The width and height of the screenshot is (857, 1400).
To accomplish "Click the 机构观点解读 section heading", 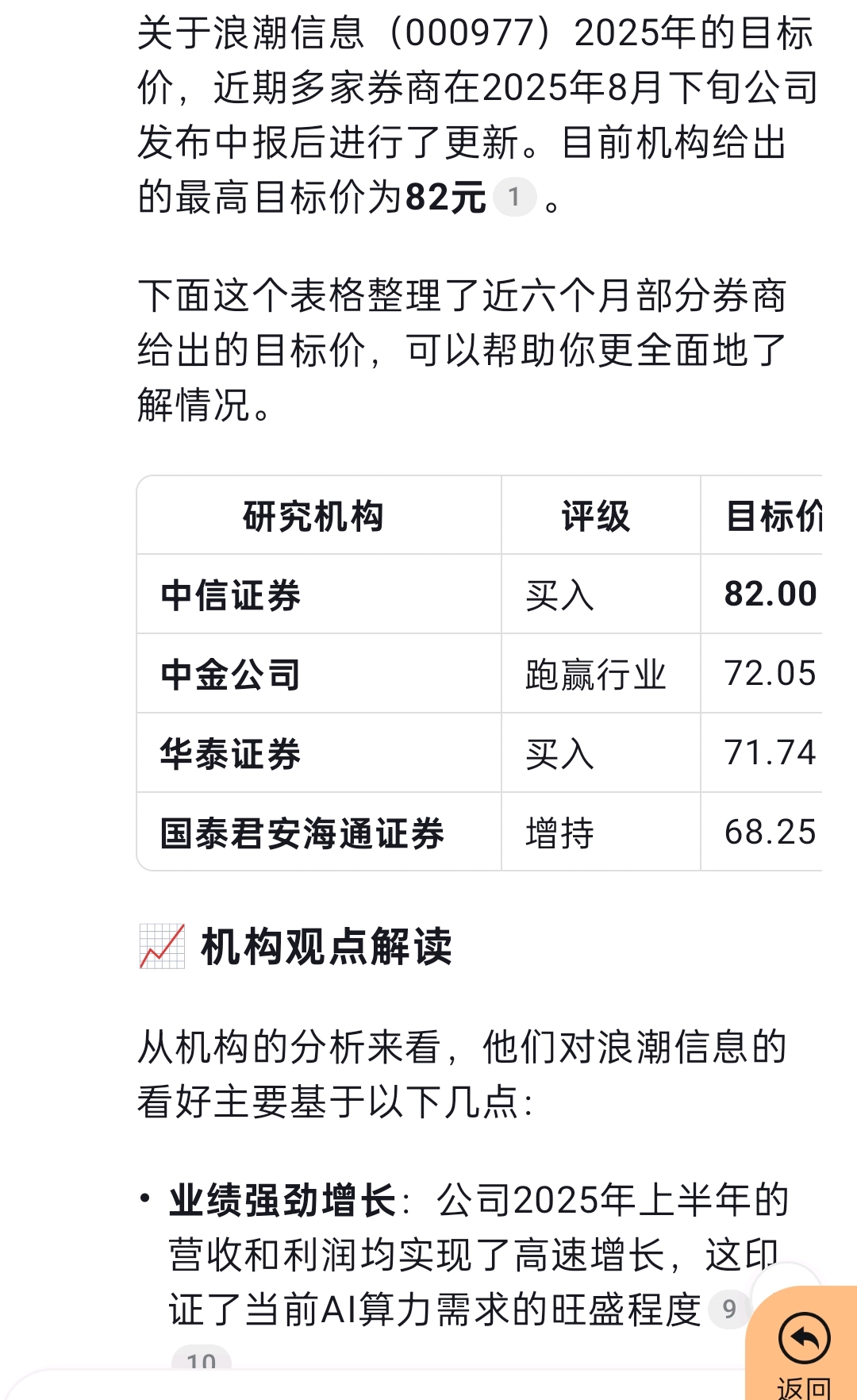I will pyautogui.click(x=327, y=946).
